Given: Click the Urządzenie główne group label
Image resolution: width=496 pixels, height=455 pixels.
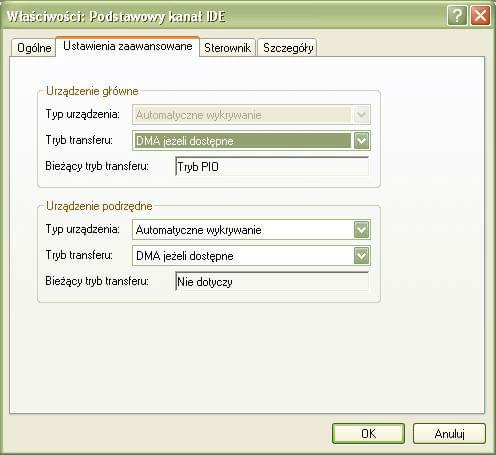Looking at the screenshot, I should [92, 91].
